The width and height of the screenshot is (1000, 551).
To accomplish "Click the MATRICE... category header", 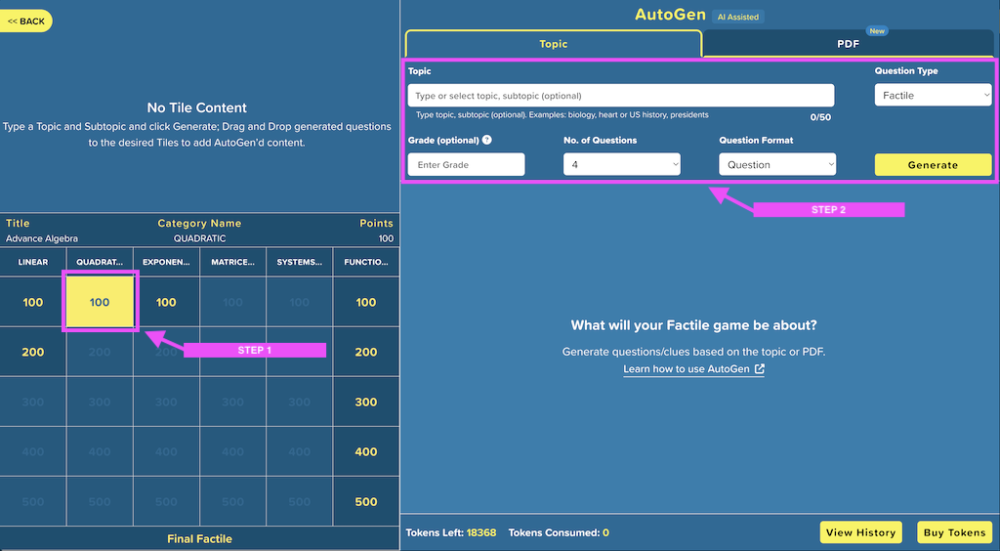I will 233,262.
